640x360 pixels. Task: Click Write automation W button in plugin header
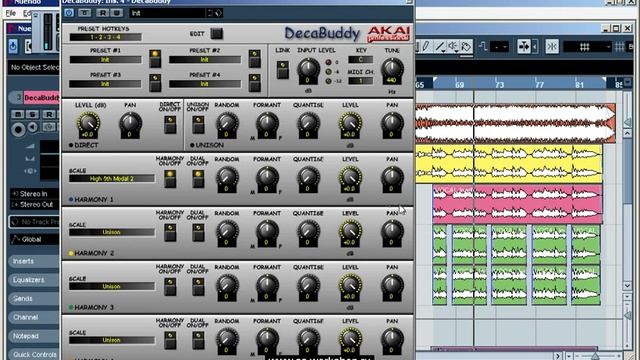(x=117, y=13)
